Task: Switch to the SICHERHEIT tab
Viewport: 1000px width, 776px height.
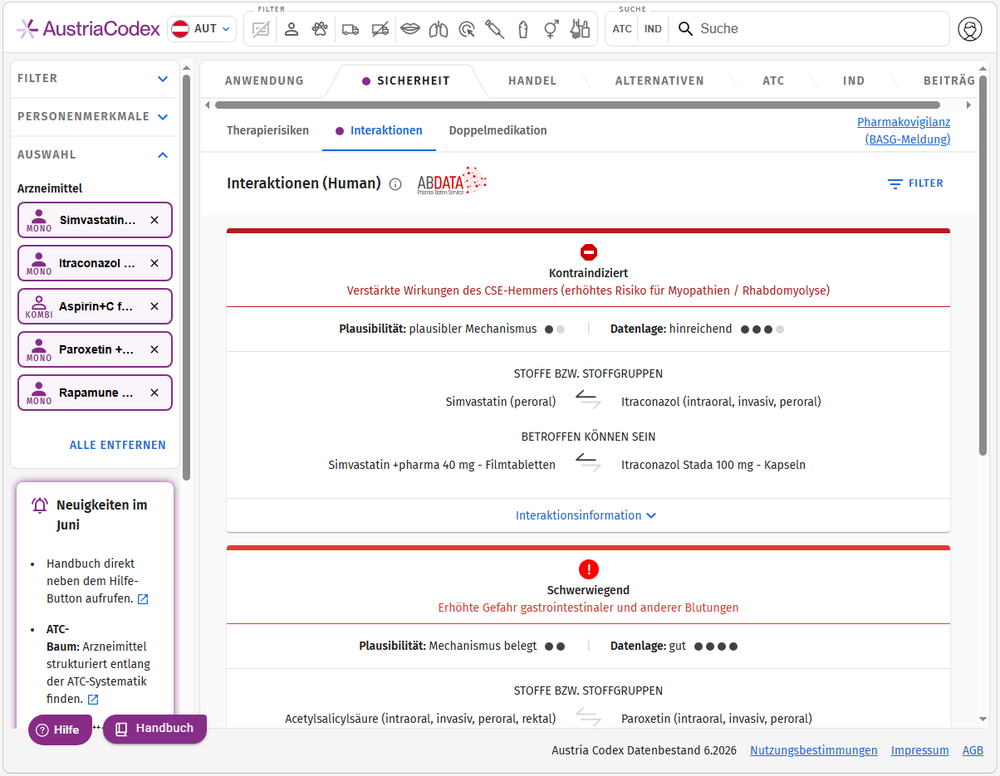Action: (x=406, y=81)
